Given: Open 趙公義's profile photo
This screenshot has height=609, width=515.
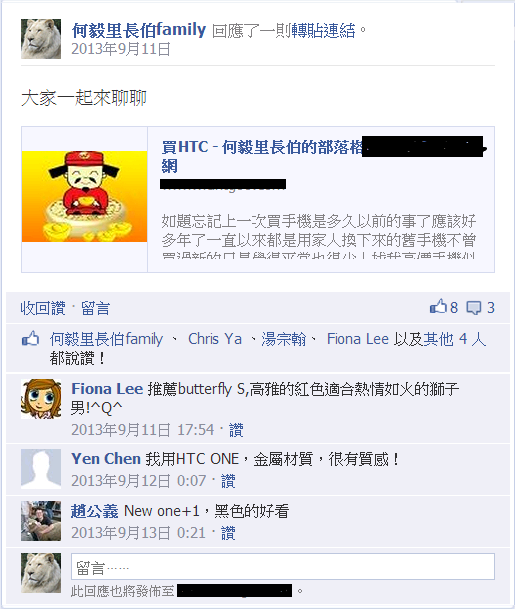Looking at the screenshot, I should (x=41, y=521).
